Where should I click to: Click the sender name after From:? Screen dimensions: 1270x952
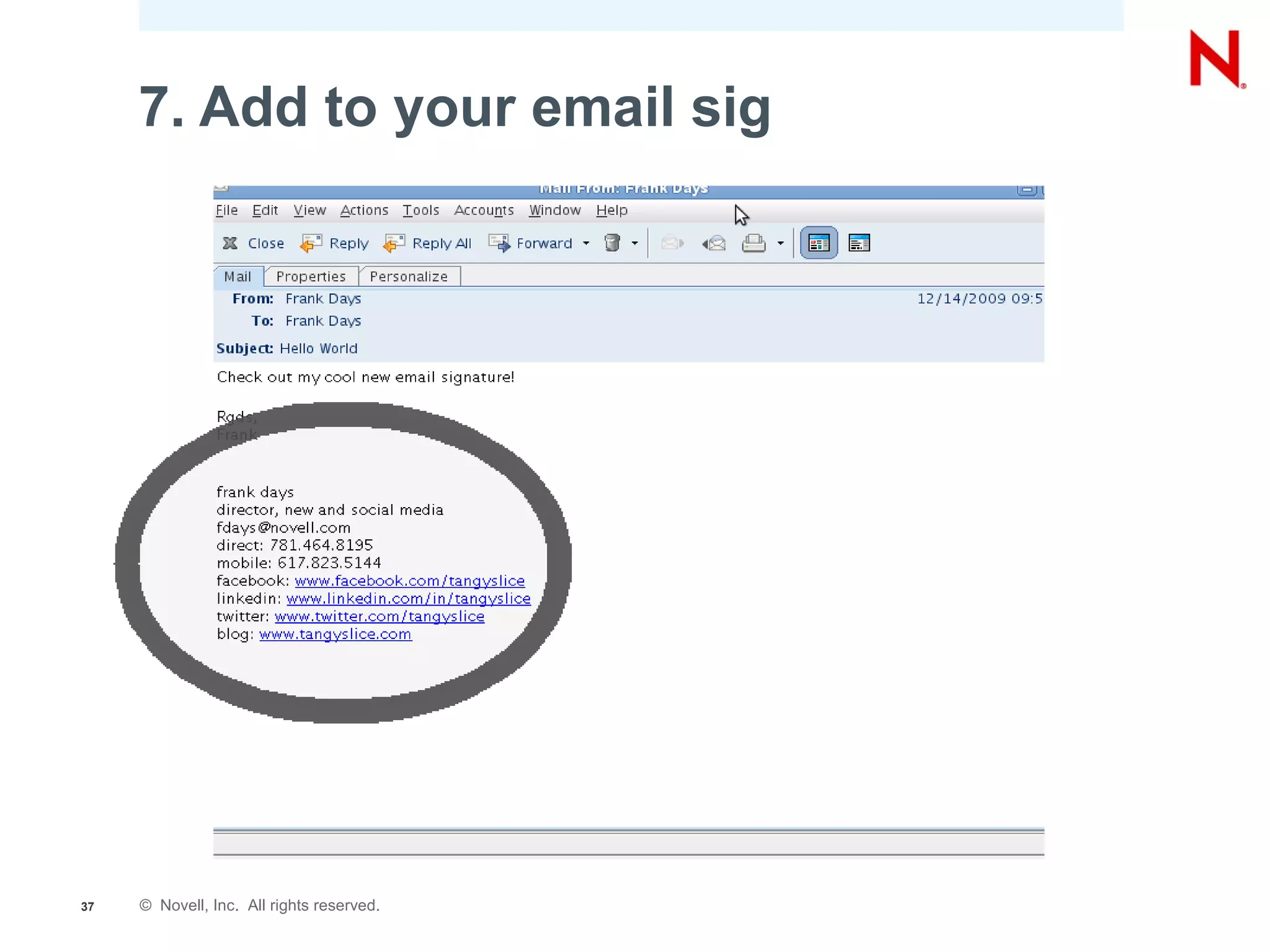coord(323,299)
